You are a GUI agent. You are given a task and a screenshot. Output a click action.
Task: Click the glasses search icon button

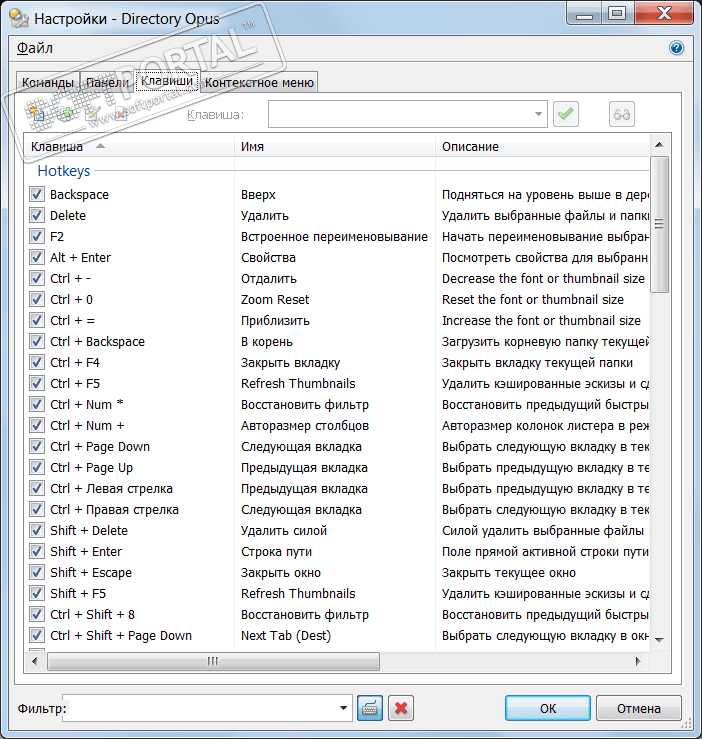[x=621, y=114]
